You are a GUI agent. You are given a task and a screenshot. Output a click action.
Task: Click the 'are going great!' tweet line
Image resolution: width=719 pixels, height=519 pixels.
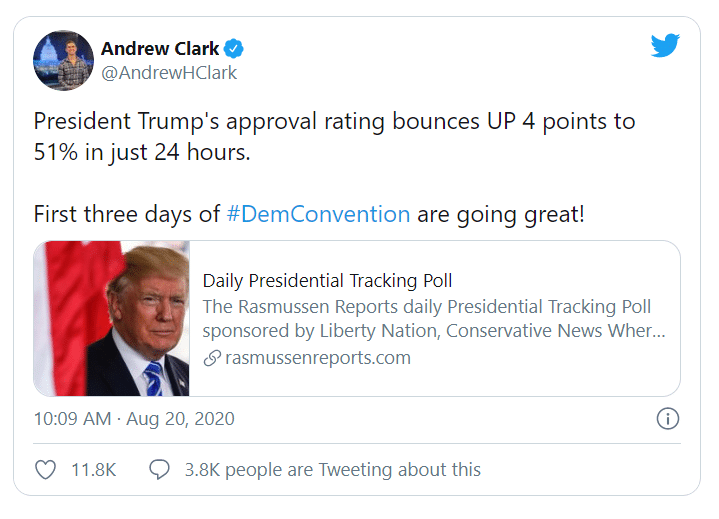pyautogui.click(x=501, y=215)
